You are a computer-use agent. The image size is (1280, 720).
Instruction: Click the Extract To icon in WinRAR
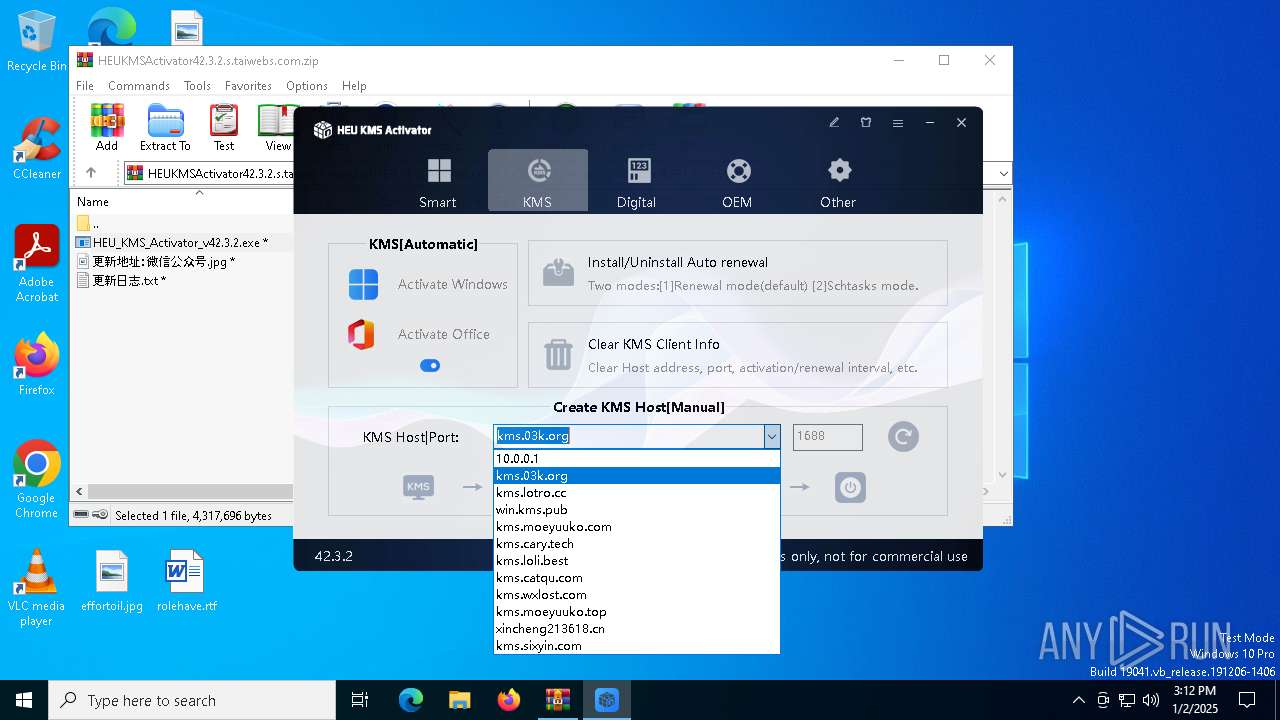pos(165,127)
